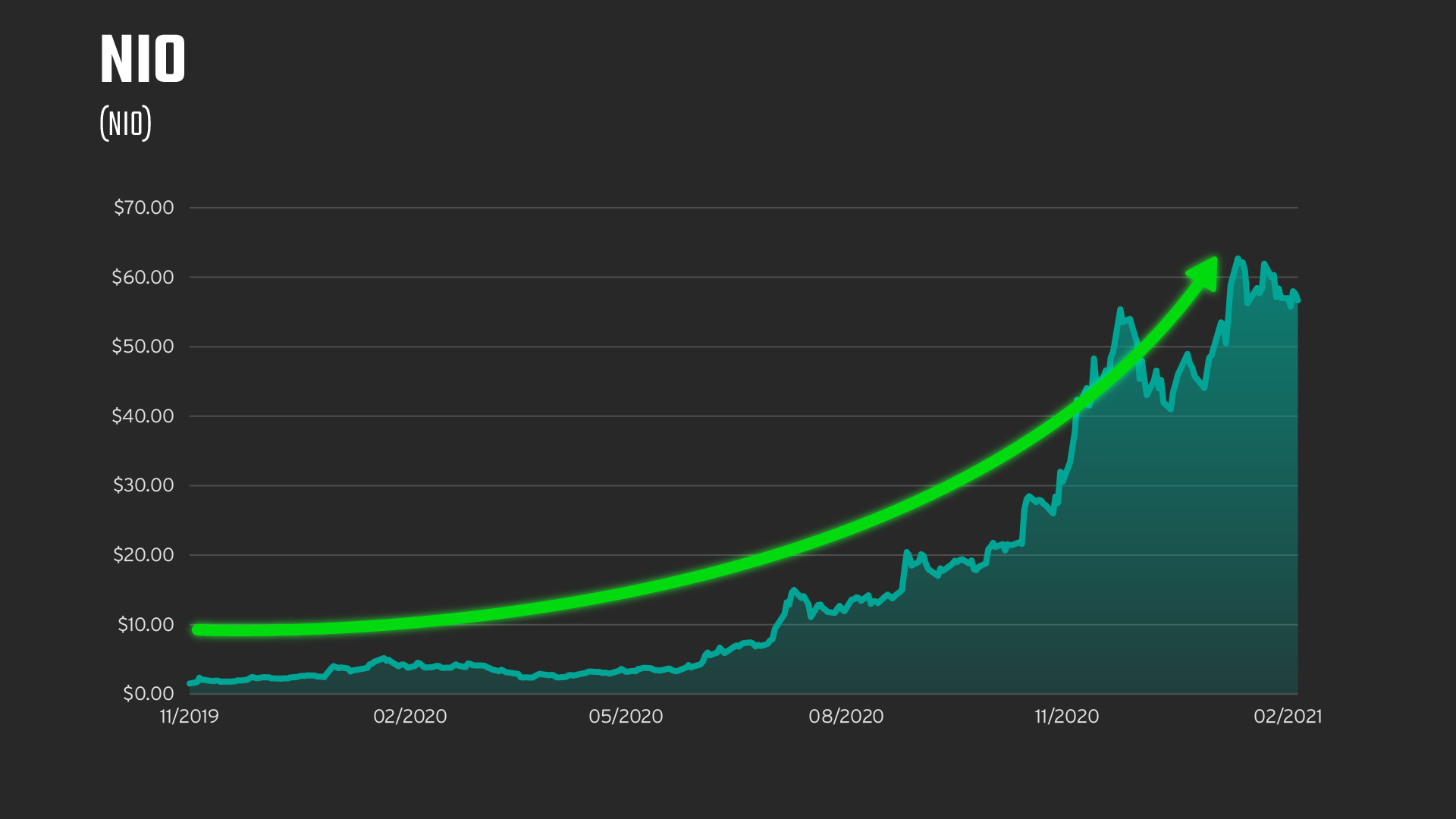This screenshot has height=819, width=1456.
Task: Click the $50.00 axis label
Action: 143,347
